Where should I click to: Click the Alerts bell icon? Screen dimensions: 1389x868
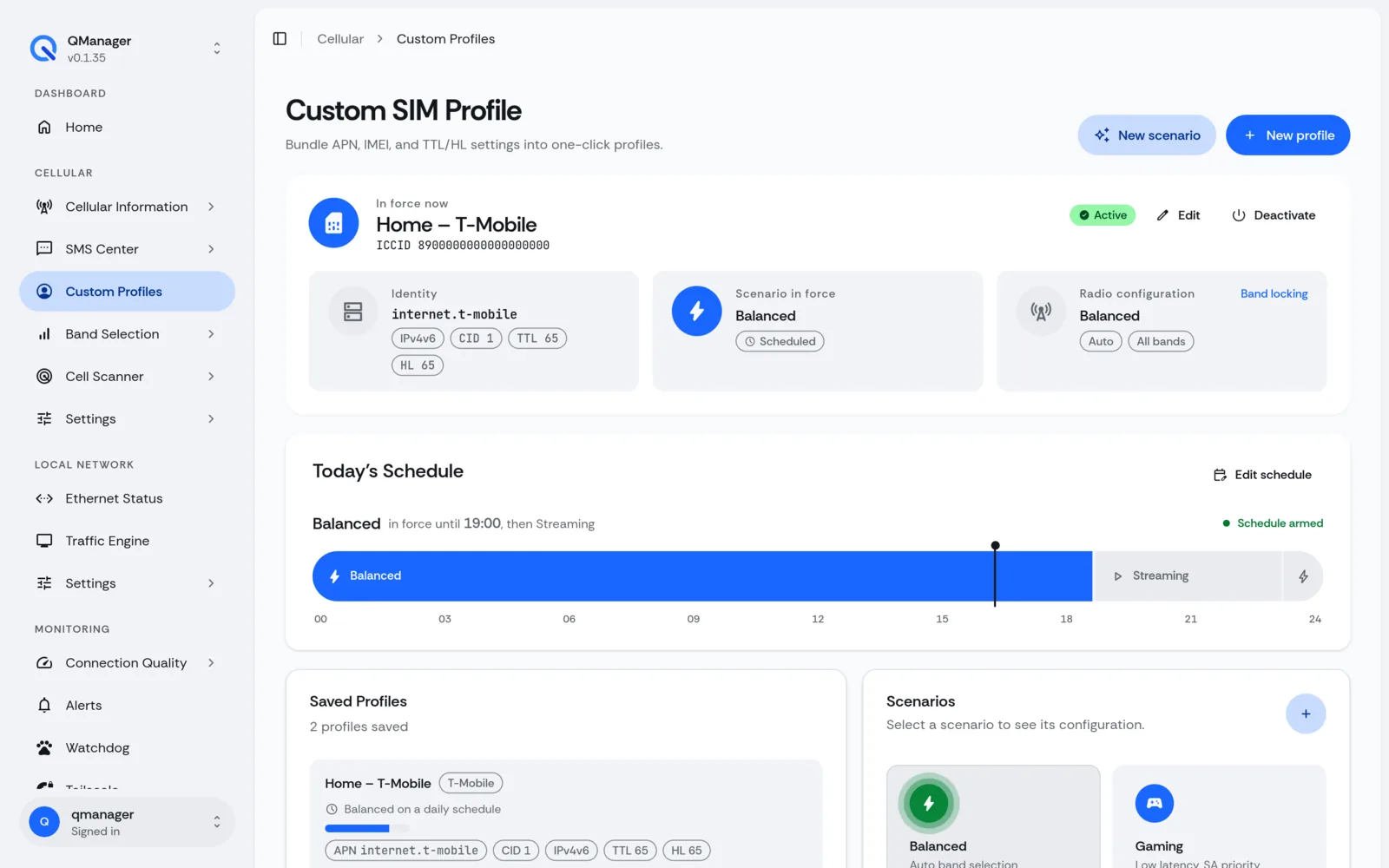pyautogui.click(x=44, y=706)
